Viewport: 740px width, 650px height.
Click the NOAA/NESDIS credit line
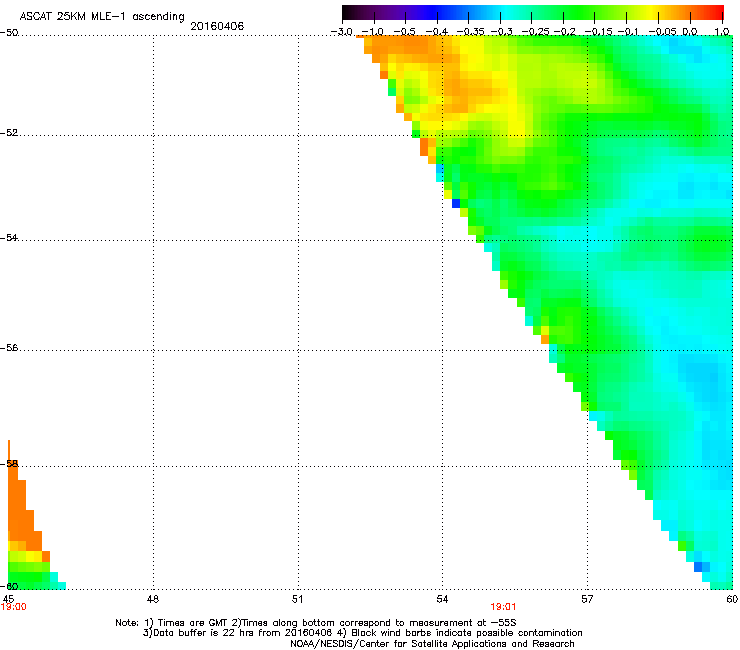click(432, 644)
